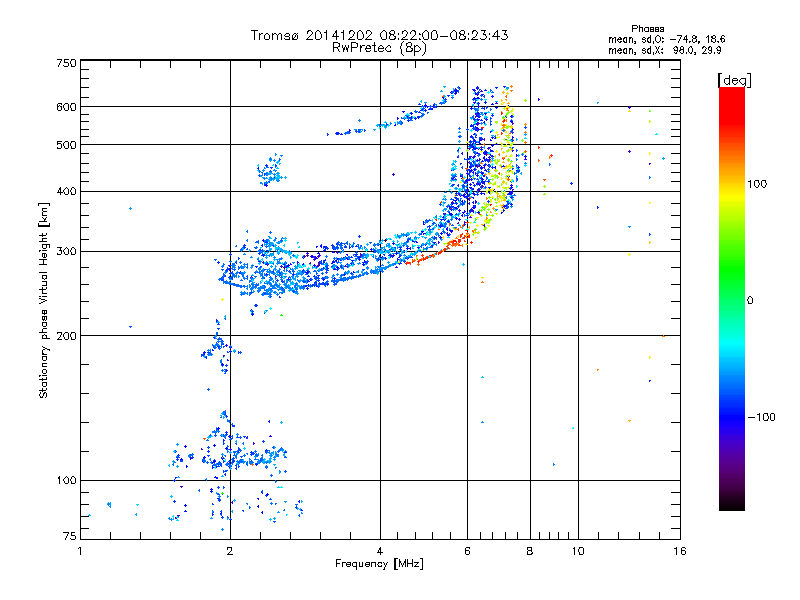Click the frequency axis tick label "8"
This screenshot has height=600, width=800.
[530, 551]
